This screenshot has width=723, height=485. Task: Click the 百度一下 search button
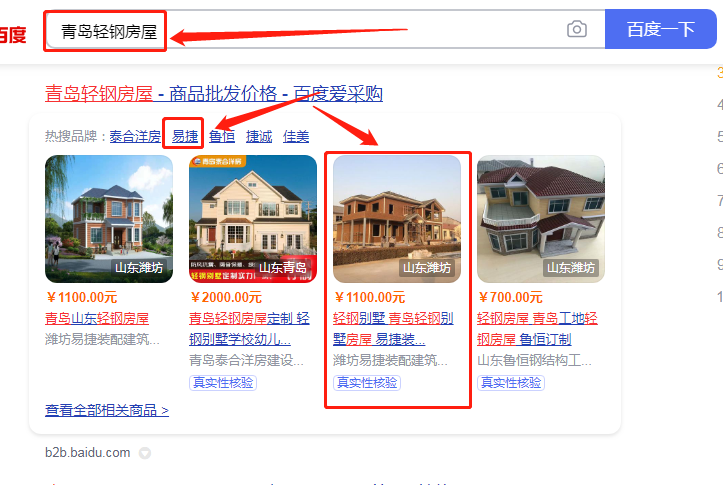[660, 29]
